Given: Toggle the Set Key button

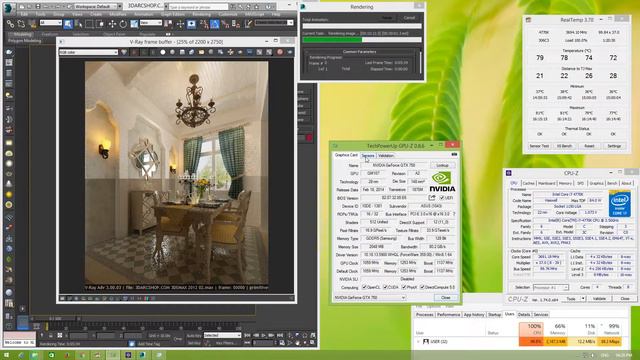Looking at the screenshot, I should (194, 343).
